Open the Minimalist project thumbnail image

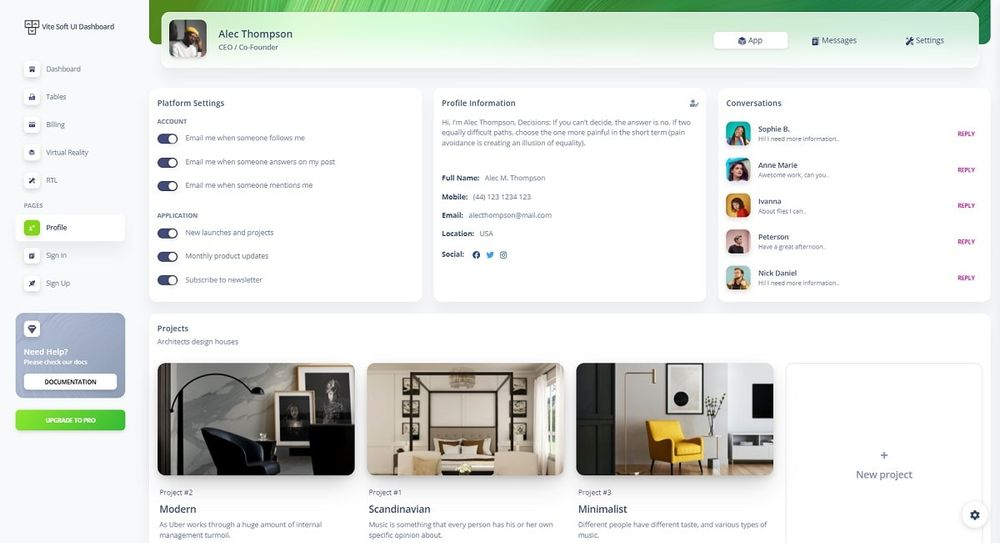pyautogui.click(x=675, y=419)
